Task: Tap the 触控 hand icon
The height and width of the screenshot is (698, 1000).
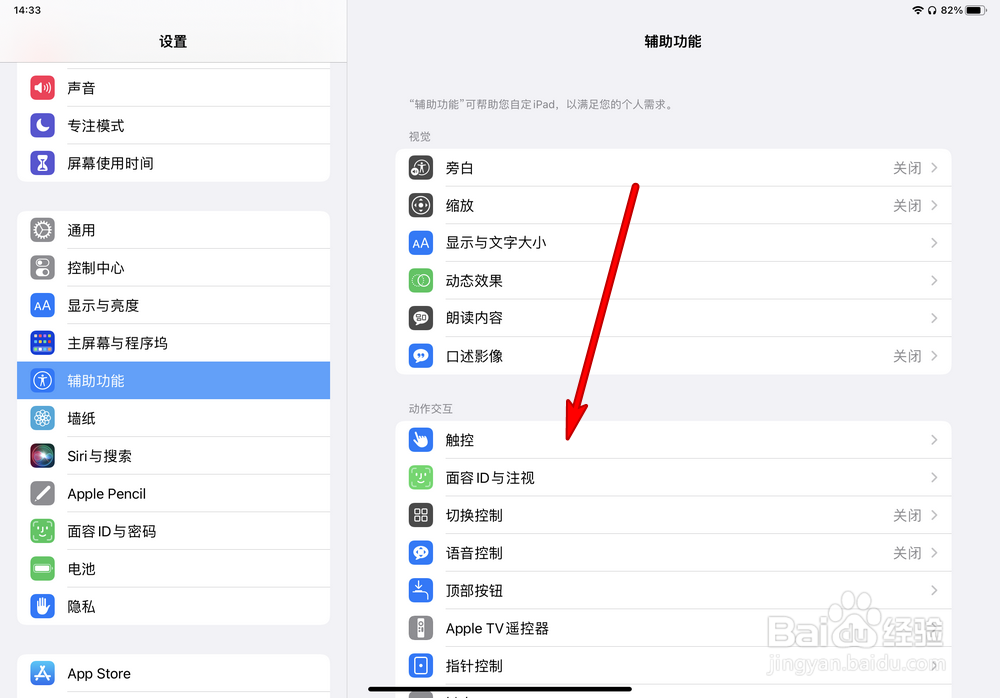Action: 420,440
